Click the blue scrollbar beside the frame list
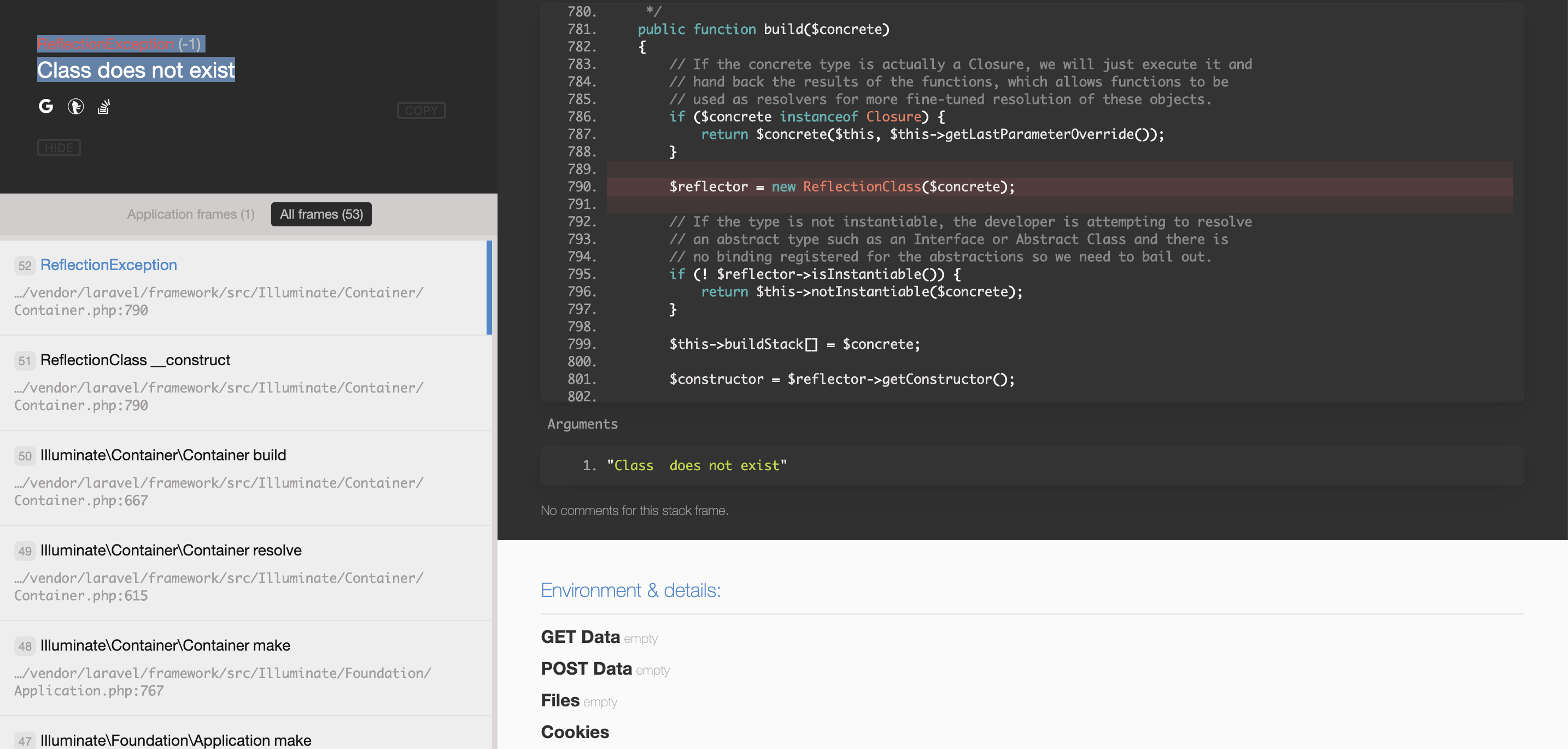 click(490, 287)
